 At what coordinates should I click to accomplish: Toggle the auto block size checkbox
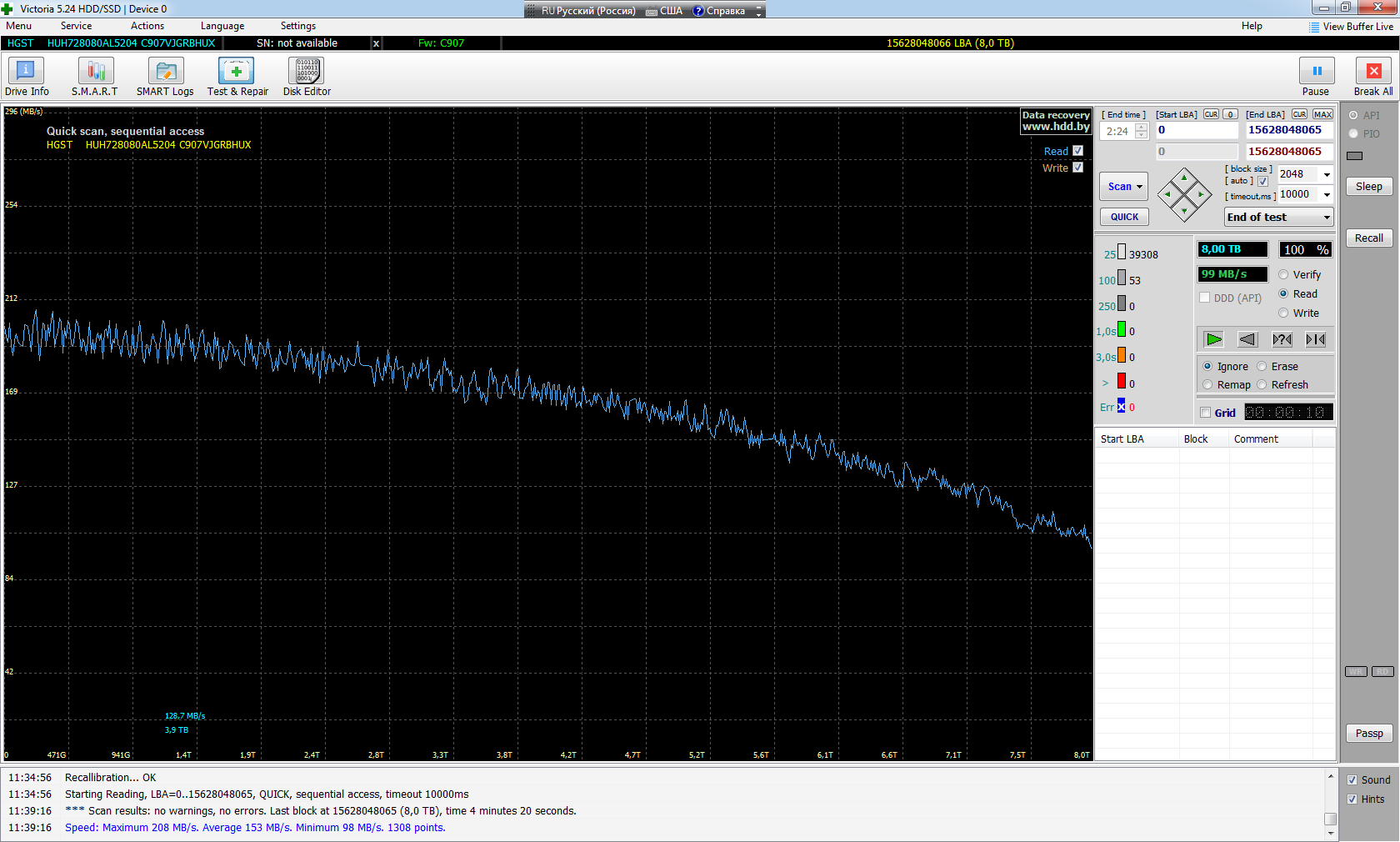click(x=1262, y=181)
